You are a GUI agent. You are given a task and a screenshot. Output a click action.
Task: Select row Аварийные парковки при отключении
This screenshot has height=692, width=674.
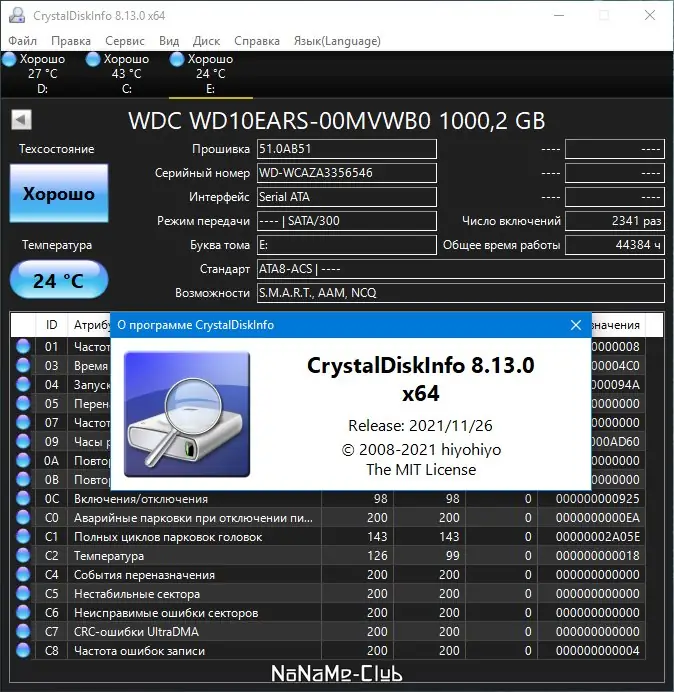pyautogui.click(x=327, y=518)
